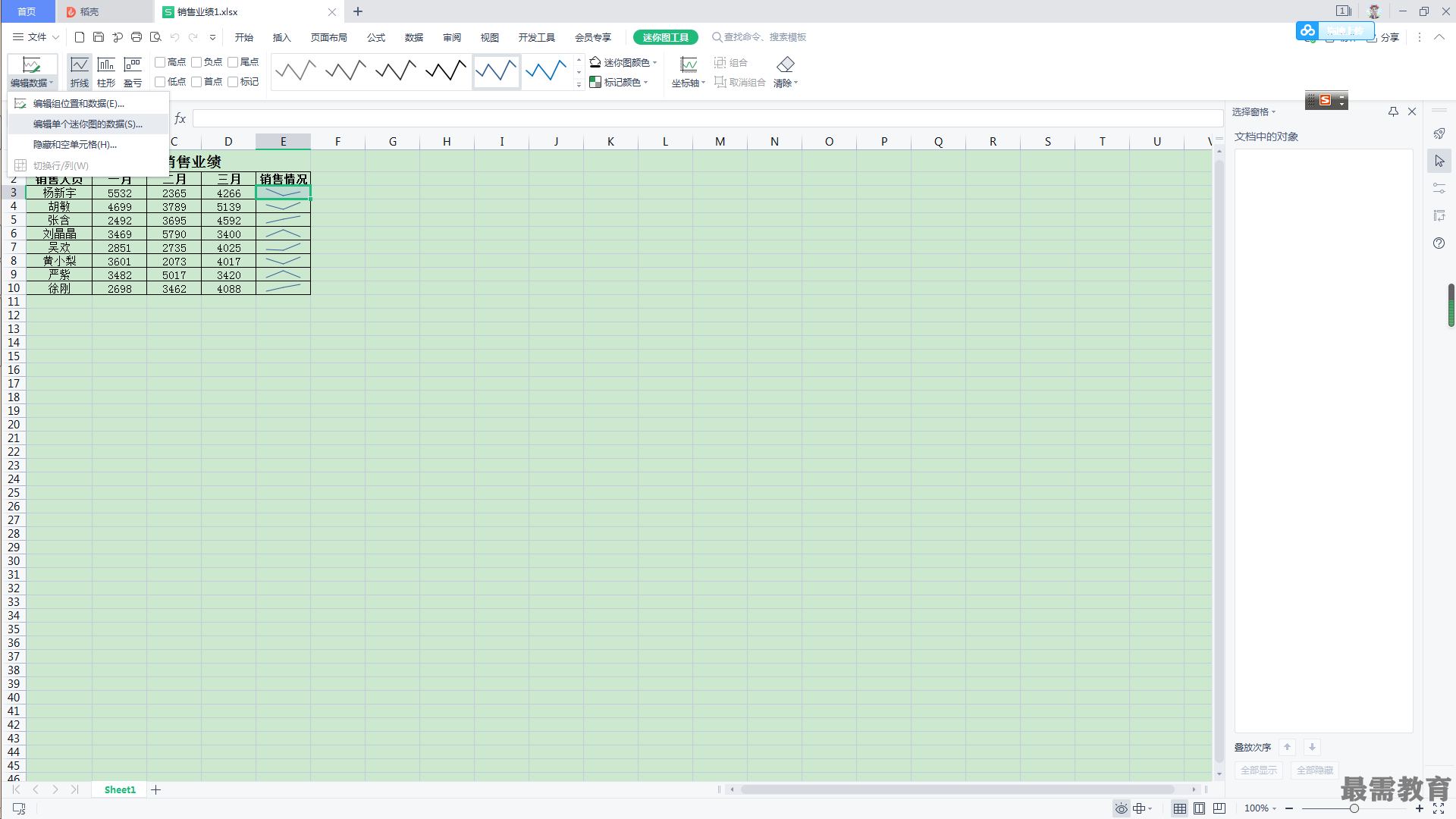Click the eye protection mode icon
Image resolution: width=1456 pixels, height=819 pixels.
1122,808
